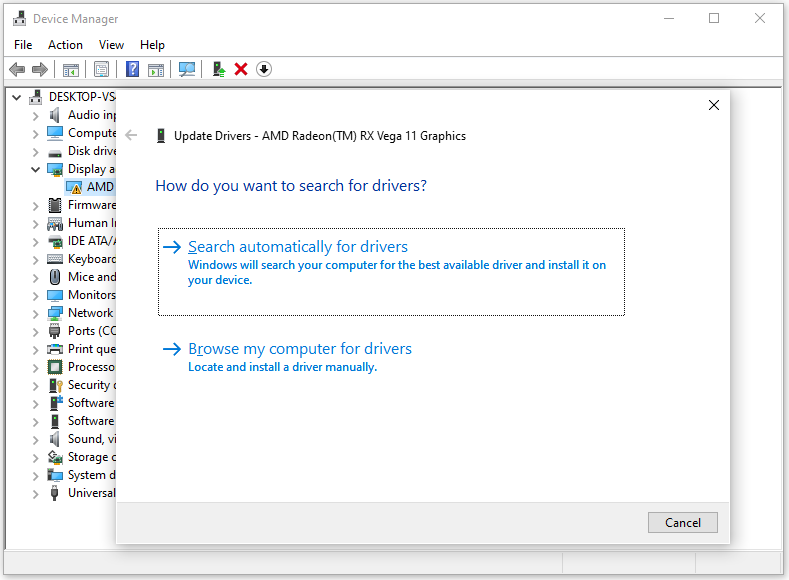Expand the IDE ATA/ATAPI controllers node
The width and height of the screenshot is (789, 580).
tap(35, 242)
